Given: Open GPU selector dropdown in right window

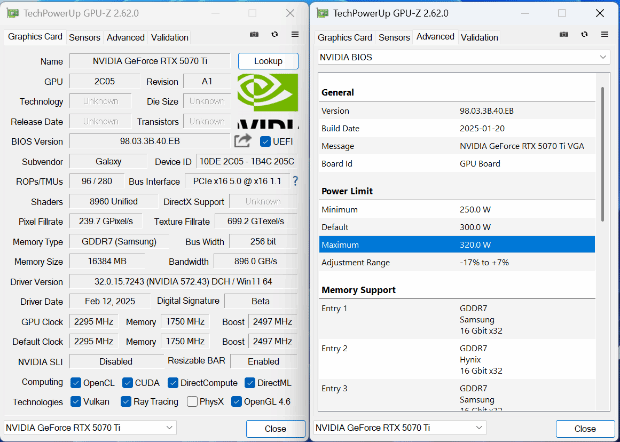Looking at the screenshot, I should [x=400, y=428].
